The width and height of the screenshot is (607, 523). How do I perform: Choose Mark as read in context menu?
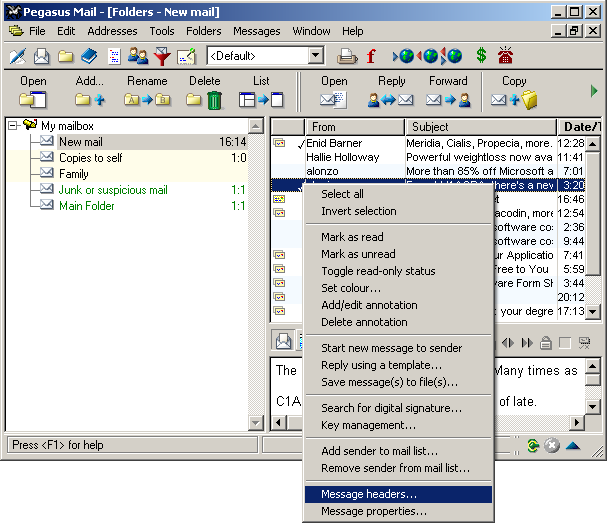tap(352, 237)
